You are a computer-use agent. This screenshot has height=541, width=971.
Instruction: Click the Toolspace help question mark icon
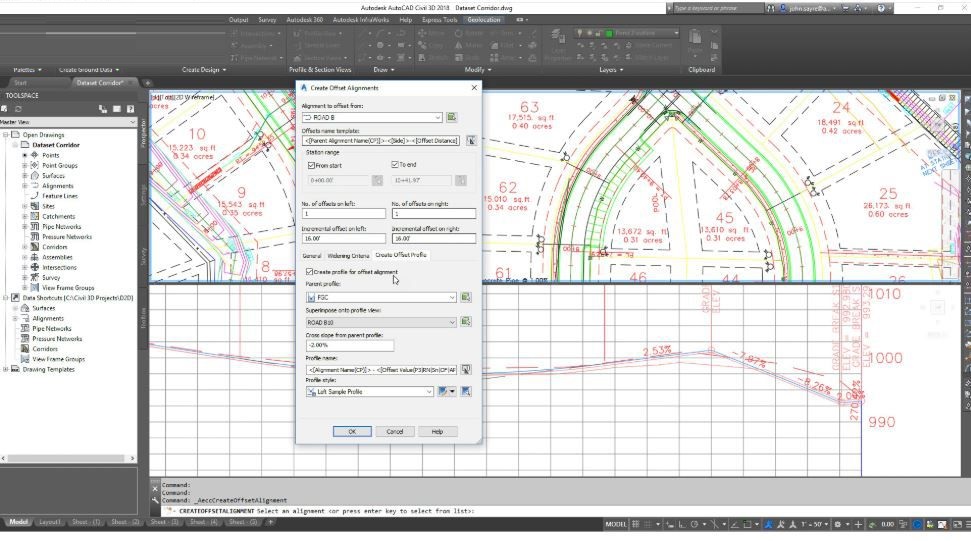click(131, 109)
